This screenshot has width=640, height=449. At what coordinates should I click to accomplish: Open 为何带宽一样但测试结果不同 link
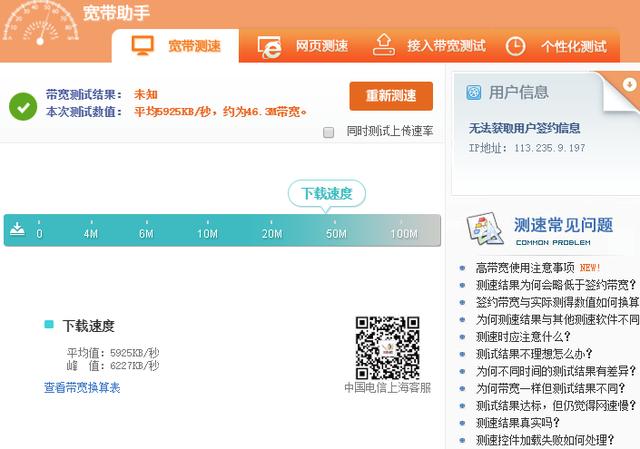point(551,388)
